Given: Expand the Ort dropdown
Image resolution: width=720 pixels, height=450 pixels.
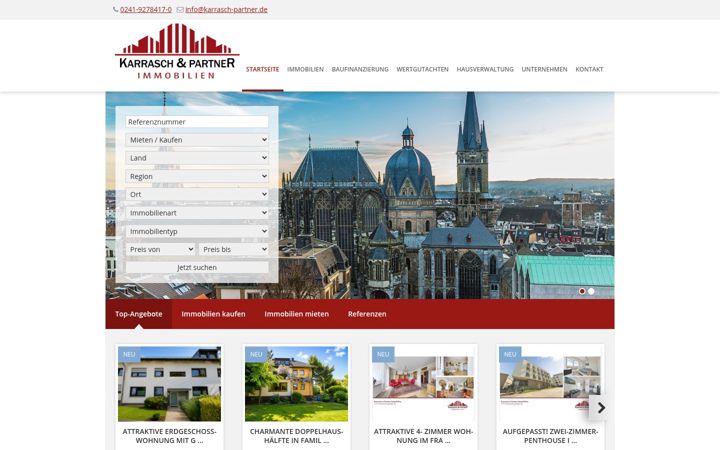Looking at the screenshot, I should click(x=197, y=194).
